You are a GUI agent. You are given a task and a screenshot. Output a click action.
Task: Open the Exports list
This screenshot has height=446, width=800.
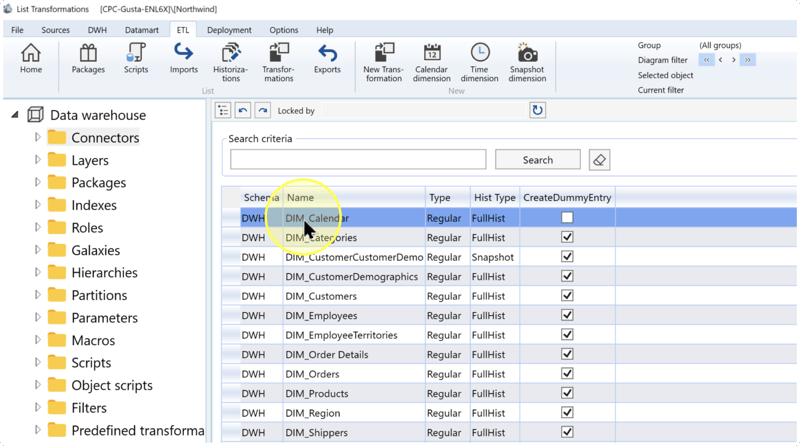click(x=327, y=59)
